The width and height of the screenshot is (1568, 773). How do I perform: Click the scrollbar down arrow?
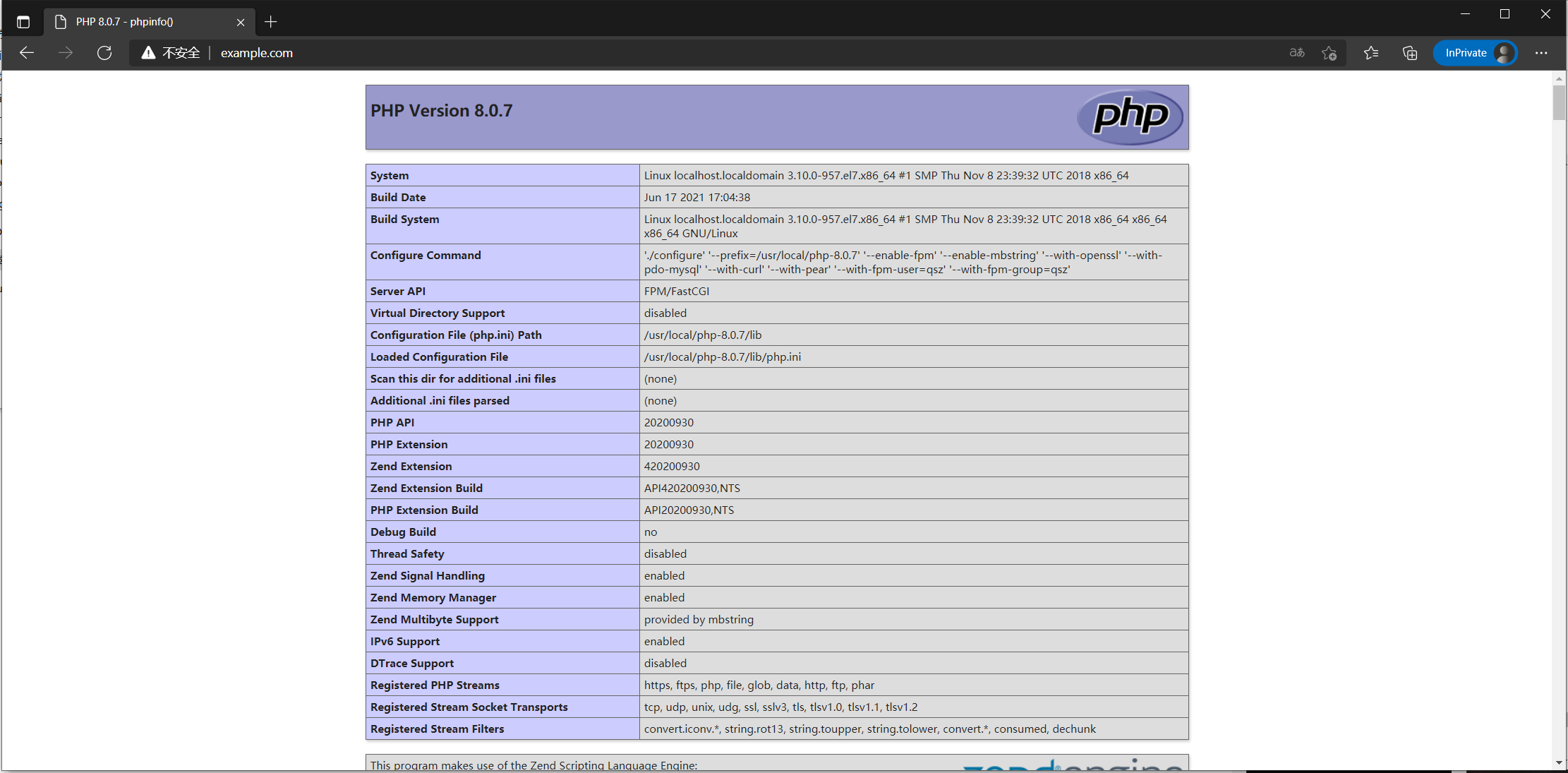click(x=1559, y=763)
